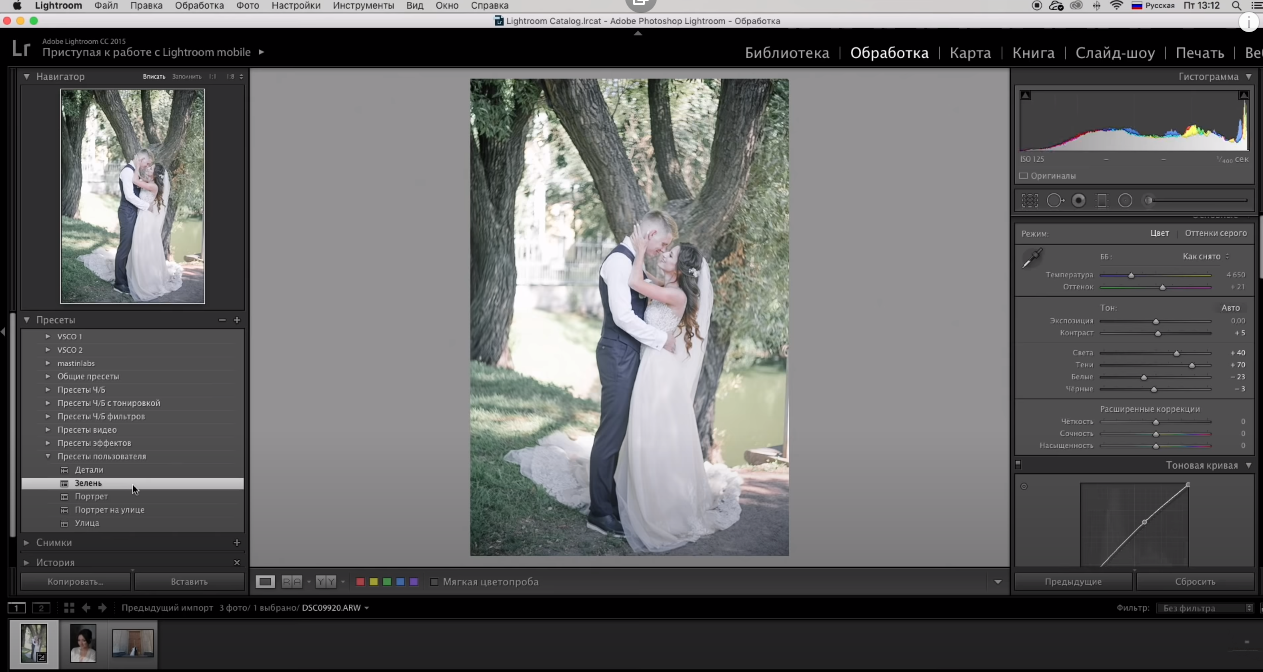The image size is (1263, 672).
Task: Enable Мягкая цветопроба soft proofing checkbox
Action: coord(434,582)
